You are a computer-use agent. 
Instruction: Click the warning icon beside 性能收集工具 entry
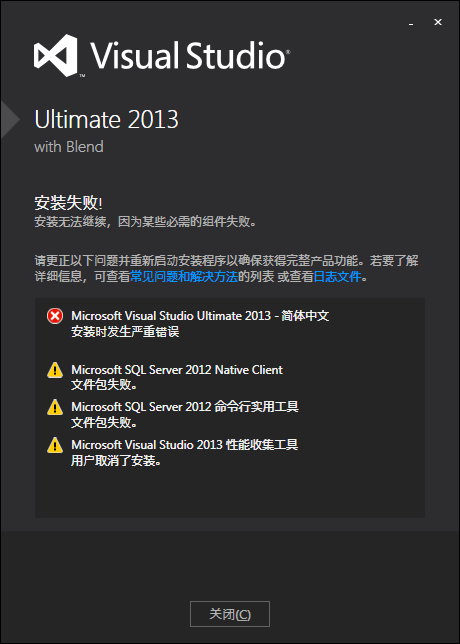55,445
